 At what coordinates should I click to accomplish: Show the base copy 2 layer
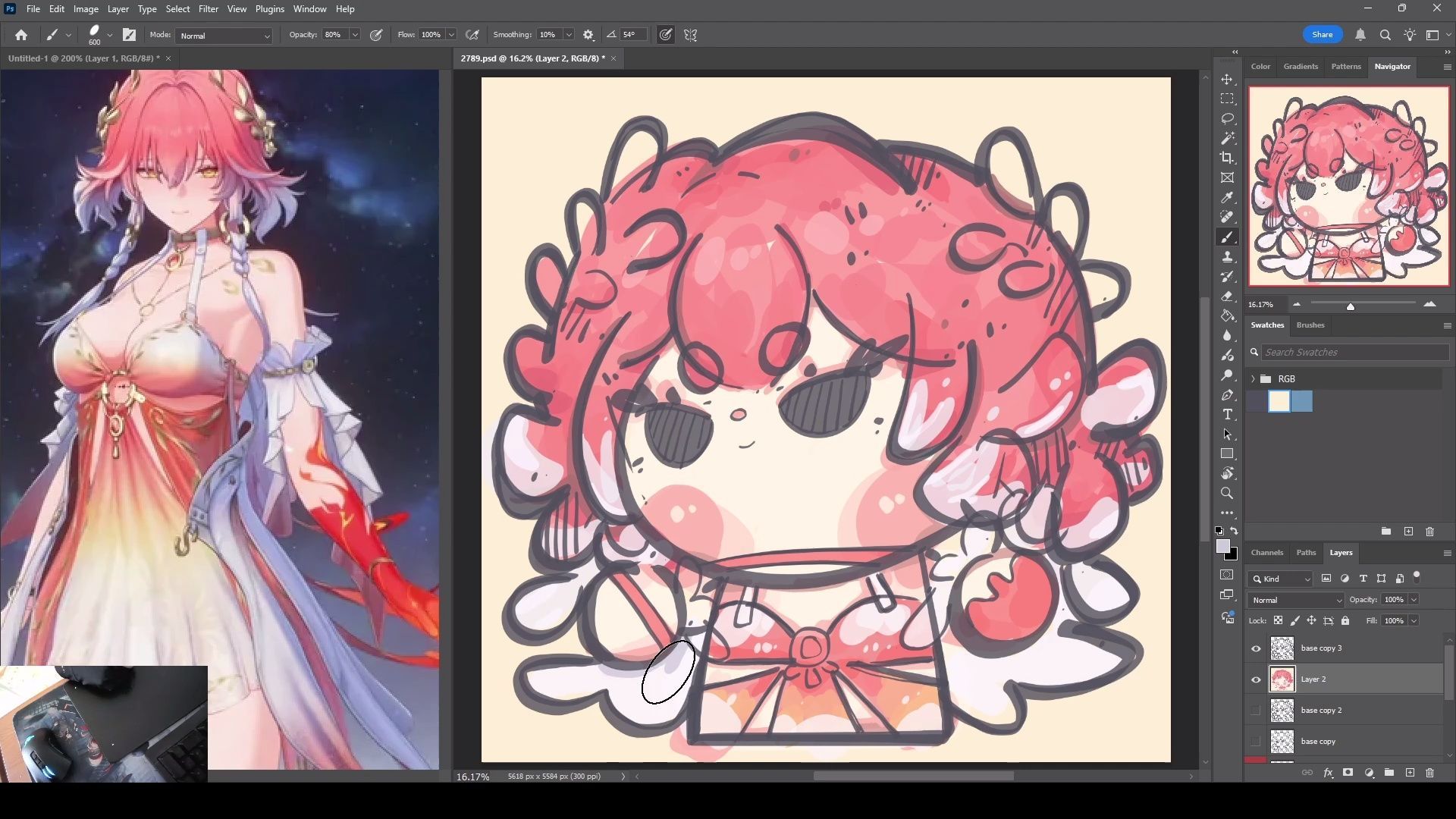[1256, 711]
